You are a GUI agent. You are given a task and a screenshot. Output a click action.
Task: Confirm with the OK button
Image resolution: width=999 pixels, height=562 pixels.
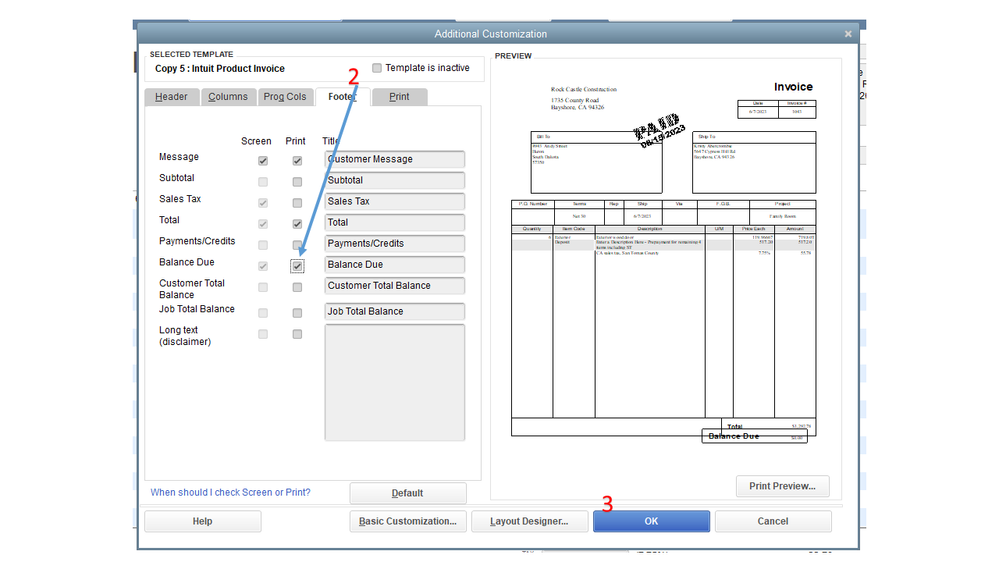(x=651, y=521)
